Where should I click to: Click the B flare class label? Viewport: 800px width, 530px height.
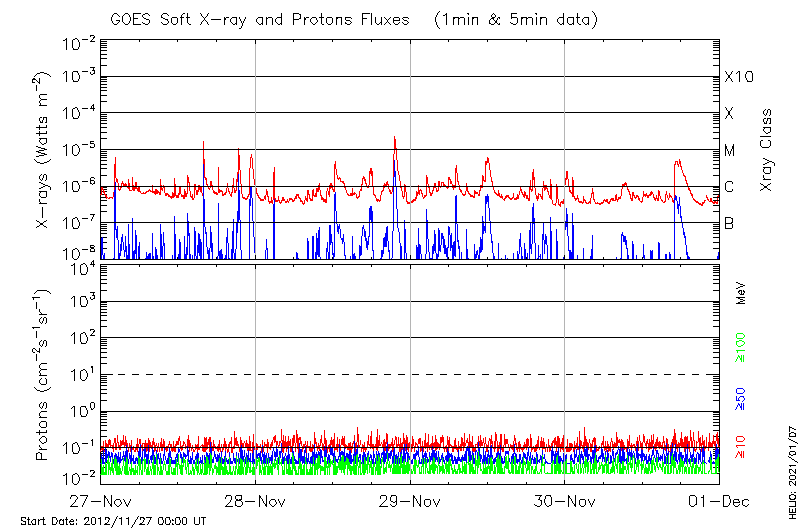729,223
